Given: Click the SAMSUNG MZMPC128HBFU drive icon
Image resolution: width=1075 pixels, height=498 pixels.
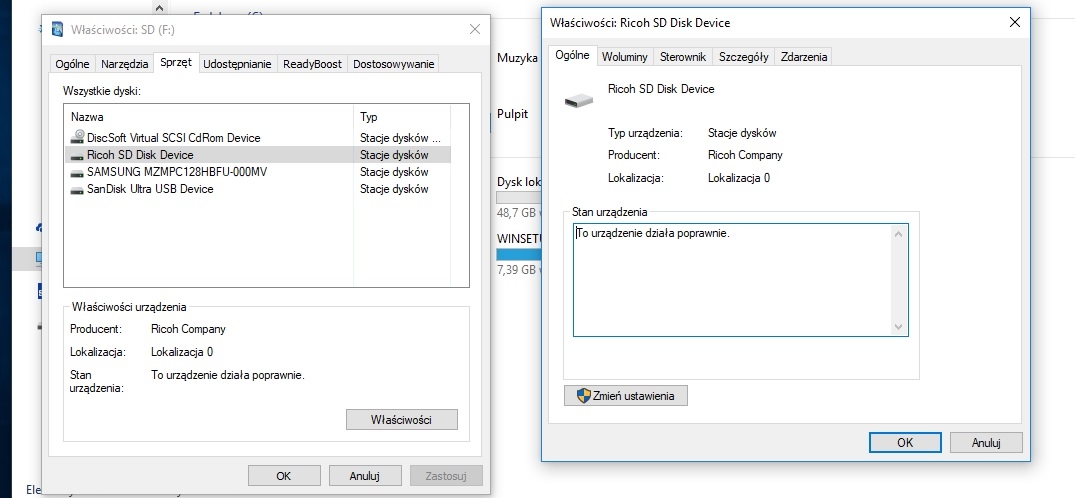Looking at the screenshot, I should click(x=77, y=173).
